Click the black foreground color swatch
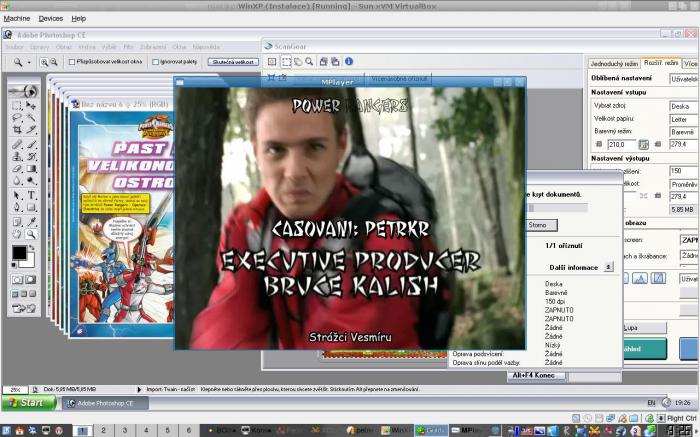The image size is (700, 437). pos(19,253)
